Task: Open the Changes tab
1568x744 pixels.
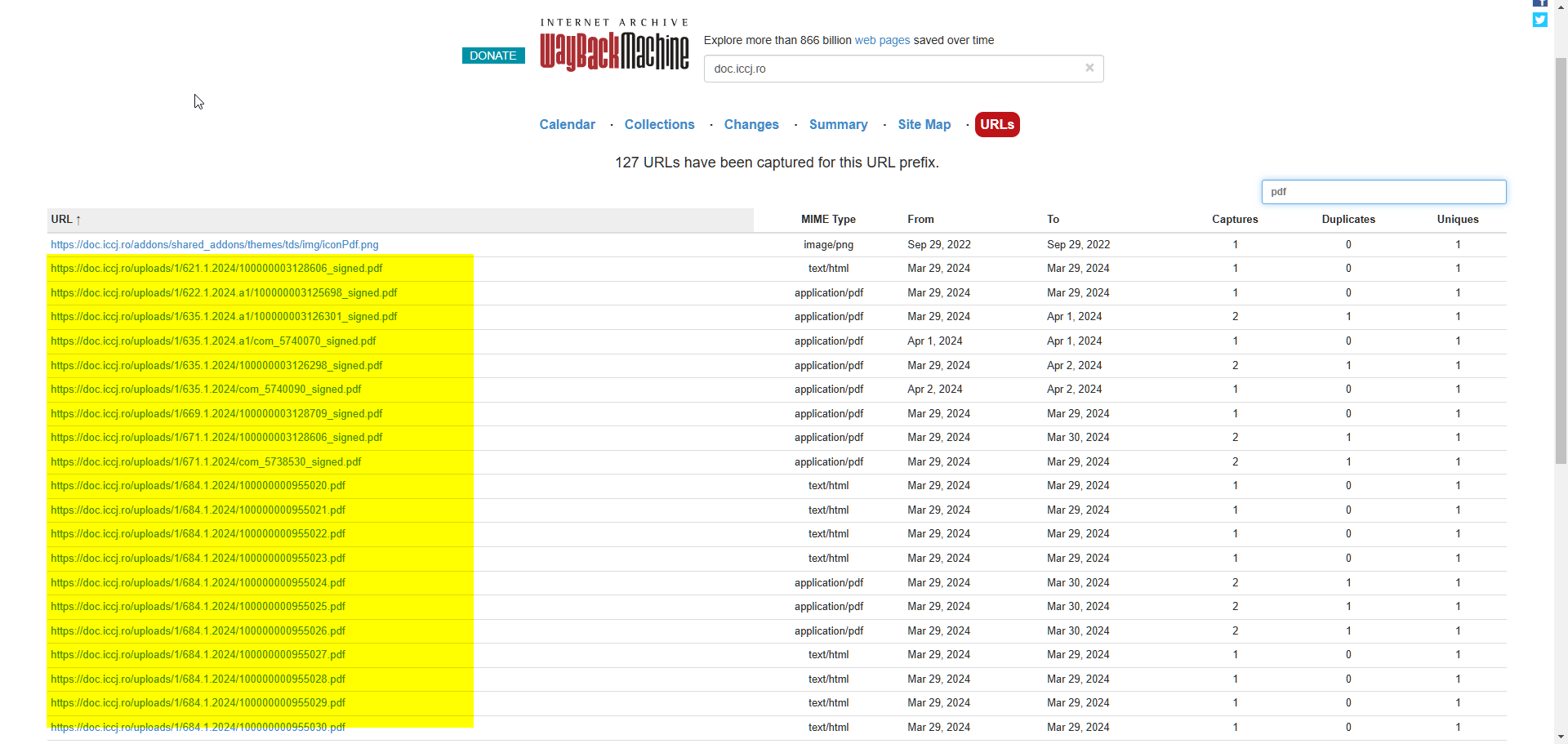Action: point(751,124)
